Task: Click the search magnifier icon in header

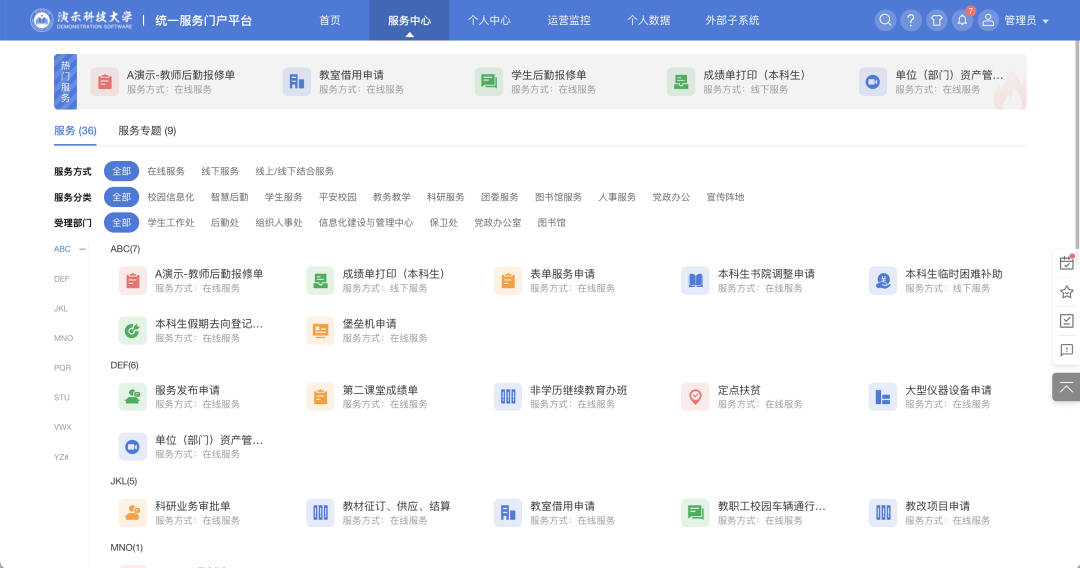Action: 885,20
